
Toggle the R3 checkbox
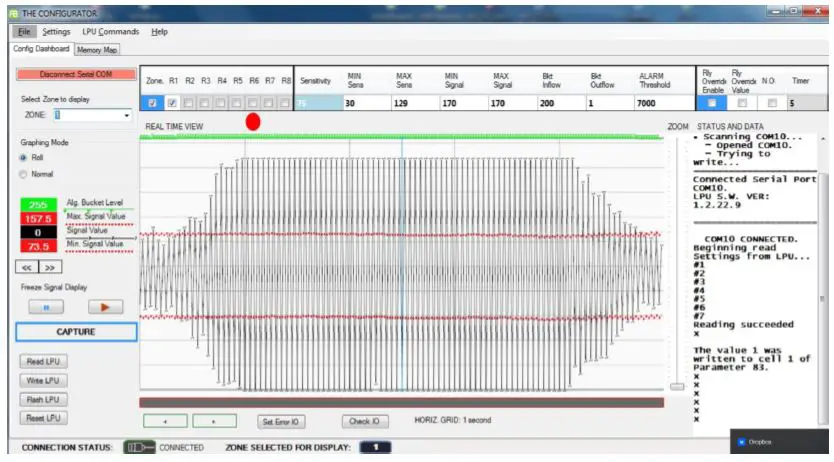coord(204,103)
